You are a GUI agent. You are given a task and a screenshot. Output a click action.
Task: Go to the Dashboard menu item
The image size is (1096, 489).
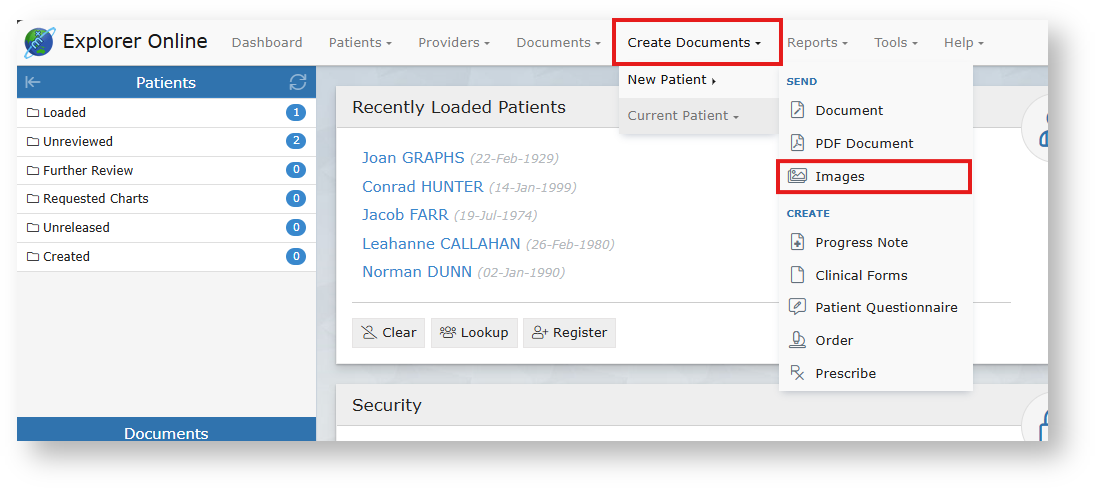click(267, 43)
